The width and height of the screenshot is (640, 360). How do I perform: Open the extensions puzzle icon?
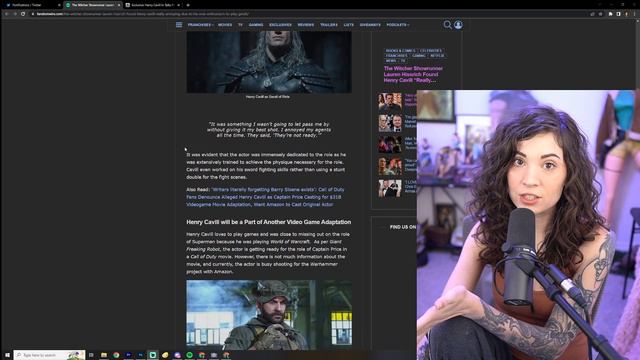click(611, 14)
